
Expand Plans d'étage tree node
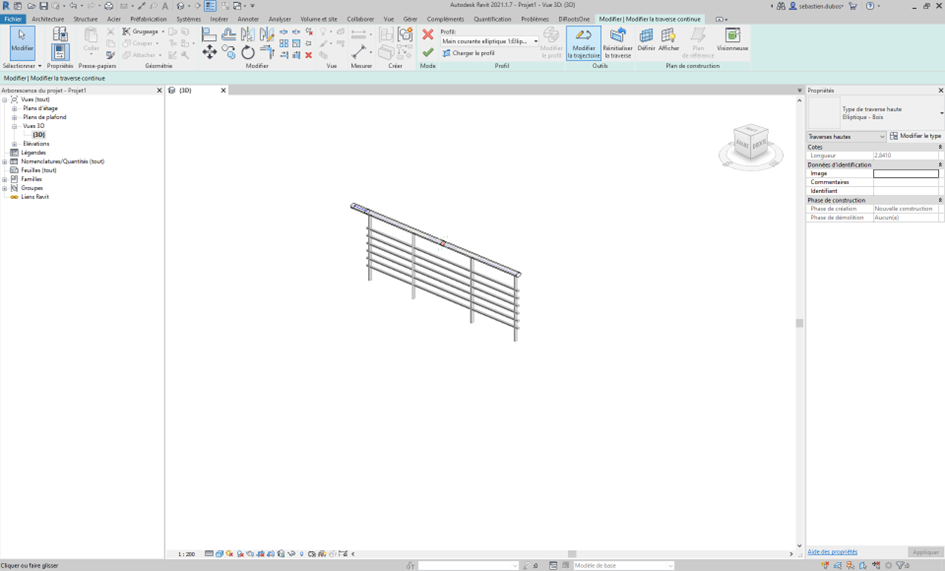(x=14, y=109)
